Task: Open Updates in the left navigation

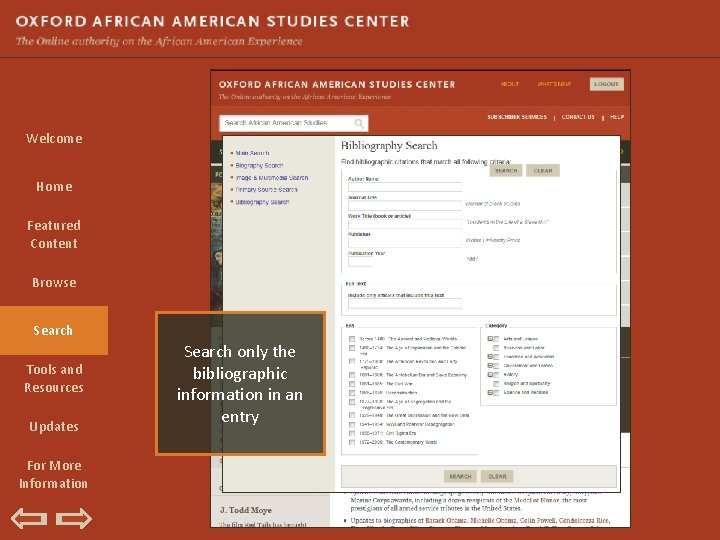Action: (x=54, y=427)
